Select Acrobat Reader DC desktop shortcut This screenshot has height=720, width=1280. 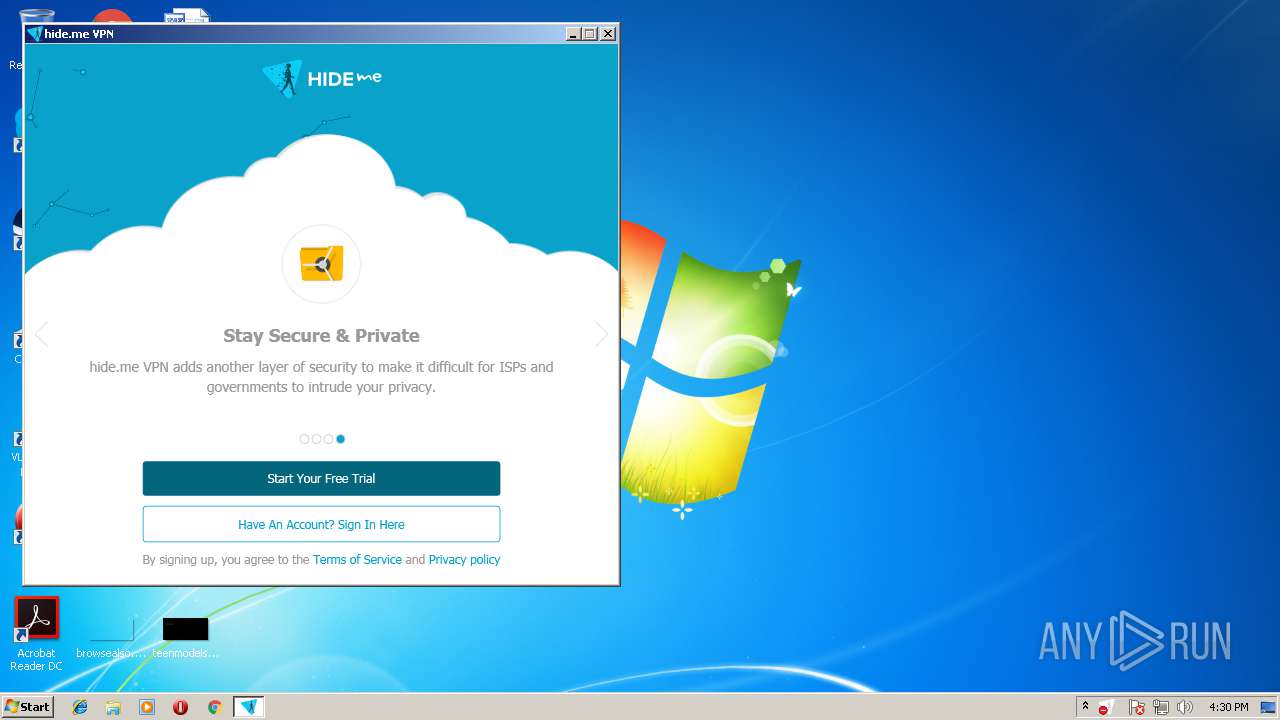pos(36,635)
